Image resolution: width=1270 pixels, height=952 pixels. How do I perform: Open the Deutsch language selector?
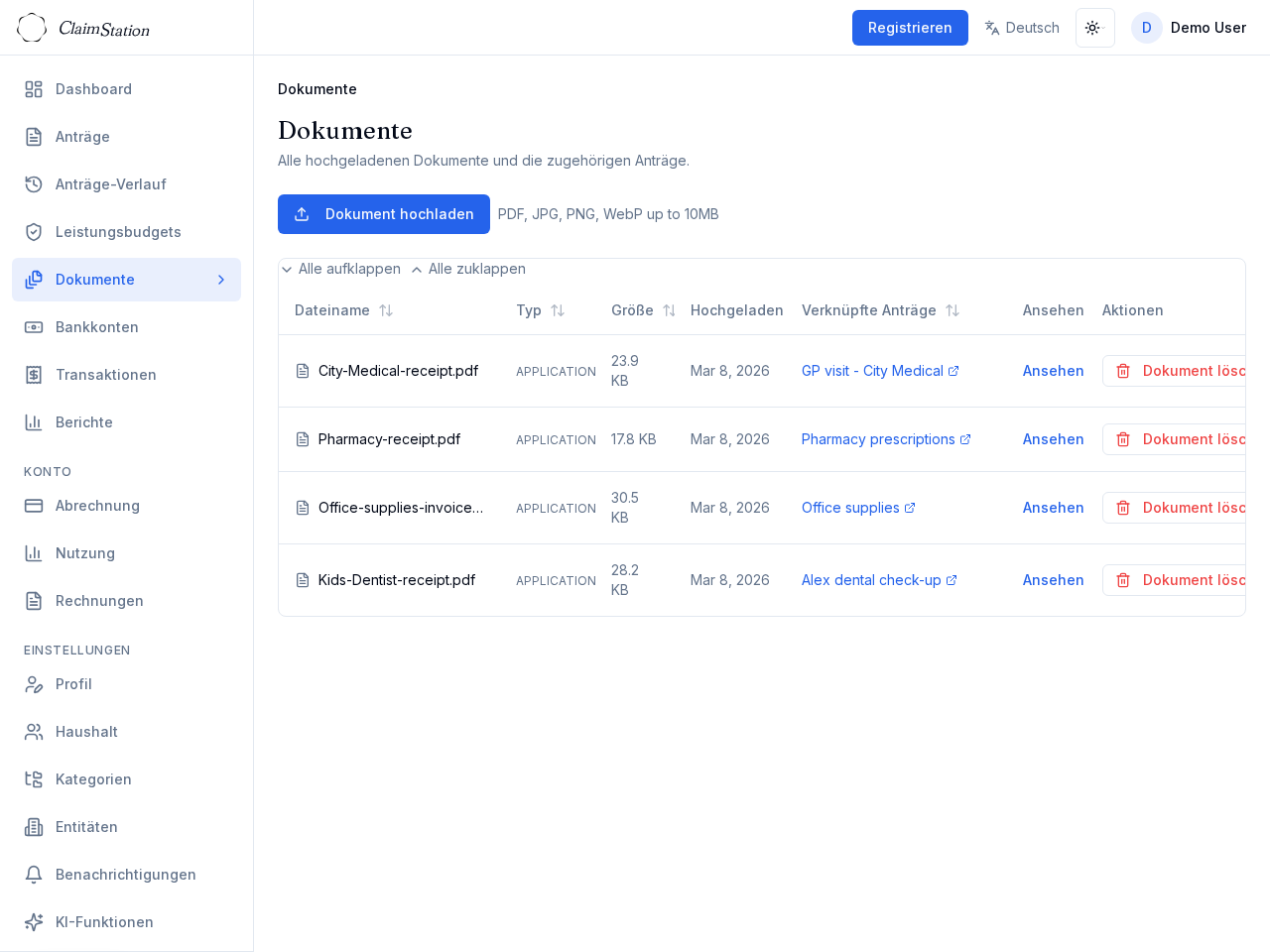[1021, 28]
